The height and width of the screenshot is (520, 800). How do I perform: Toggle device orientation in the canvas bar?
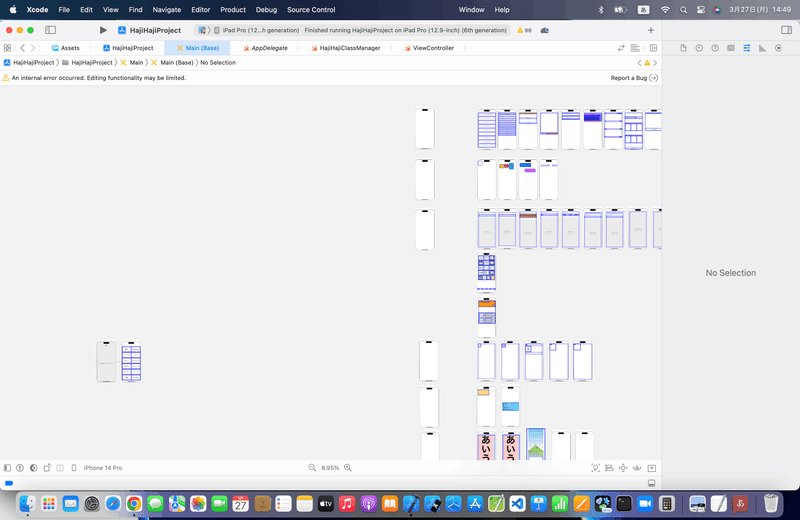tap(47, 468)
